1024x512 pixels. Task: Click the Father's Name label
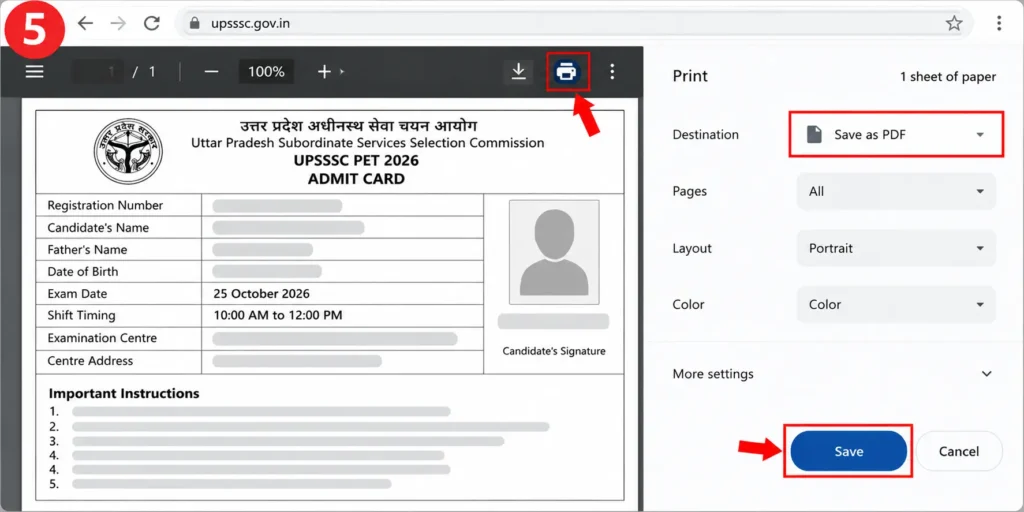point(87,249)
